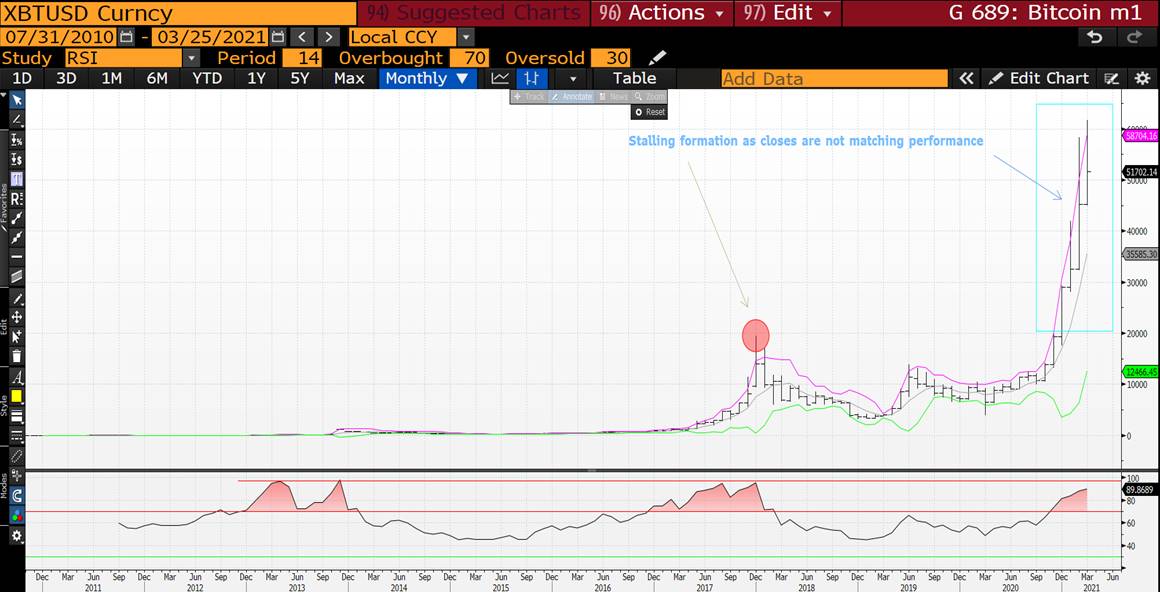Click the Edit Chart button
Screen dimensions: 1160x592
pyautogui.click(x=1039, y=78)
